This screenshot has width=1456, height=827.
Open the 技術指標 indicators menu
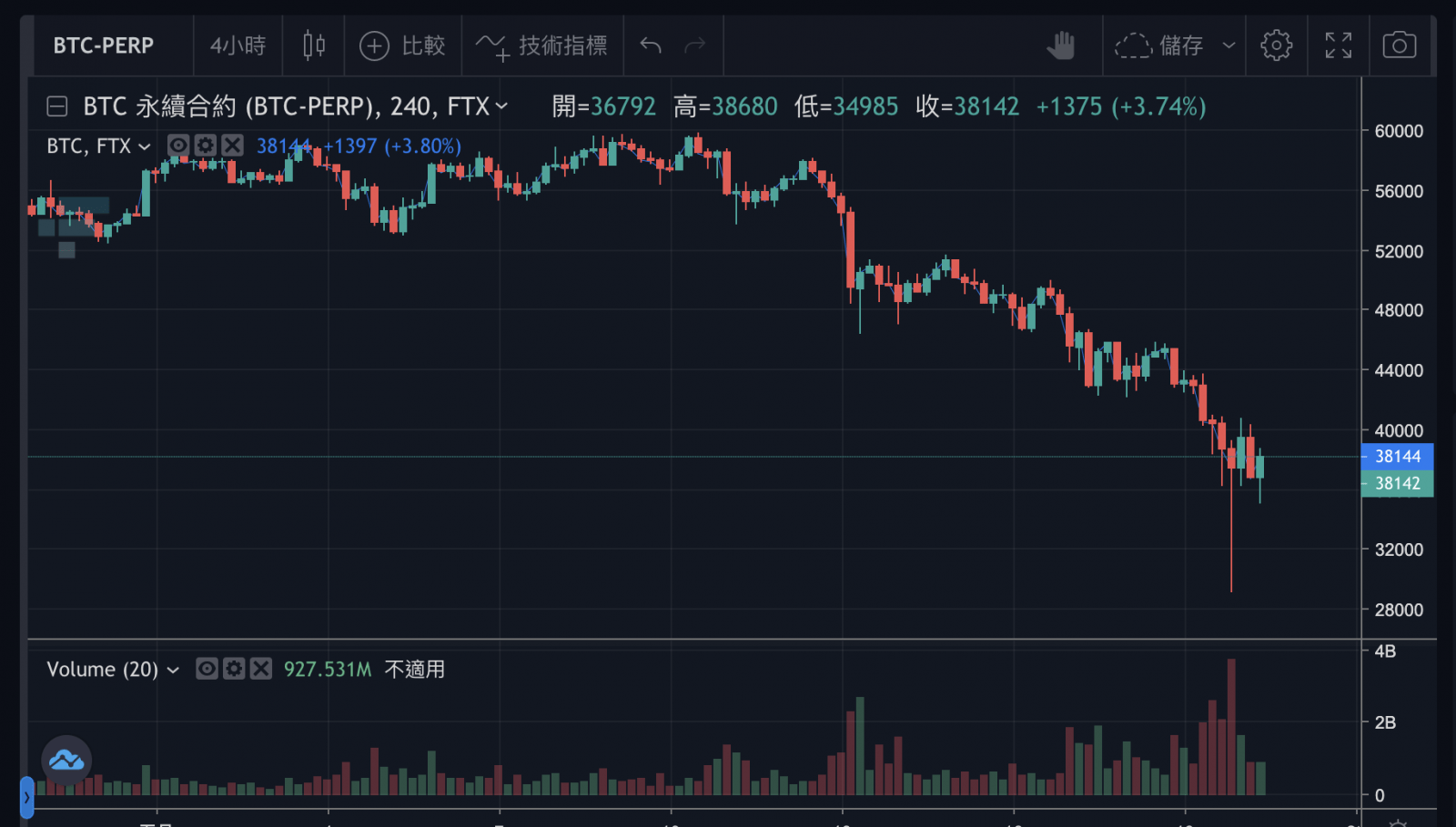point(542,45)
